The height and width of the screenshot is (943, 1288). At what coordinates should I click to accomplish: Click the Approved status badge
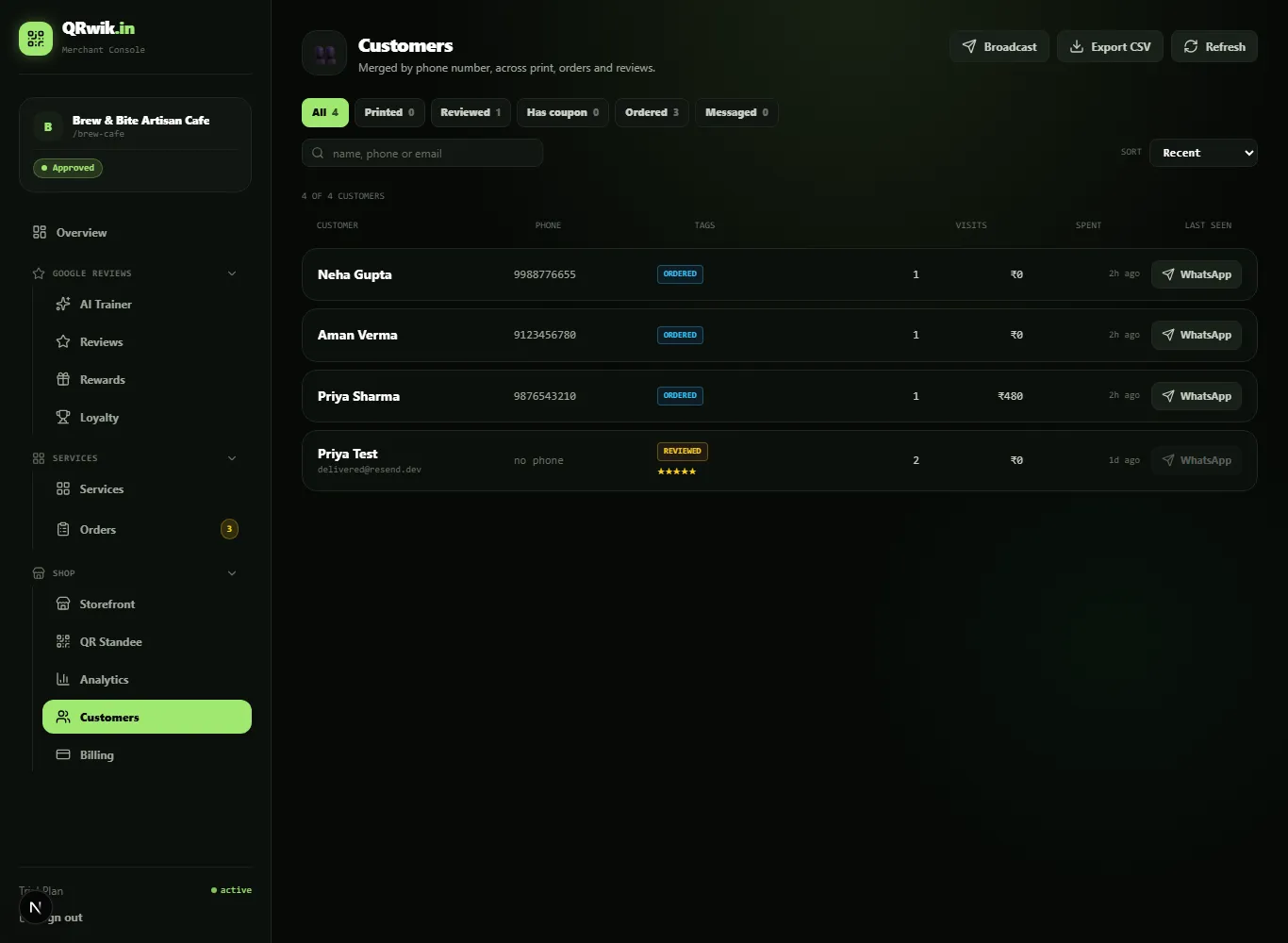coord(68,168)
